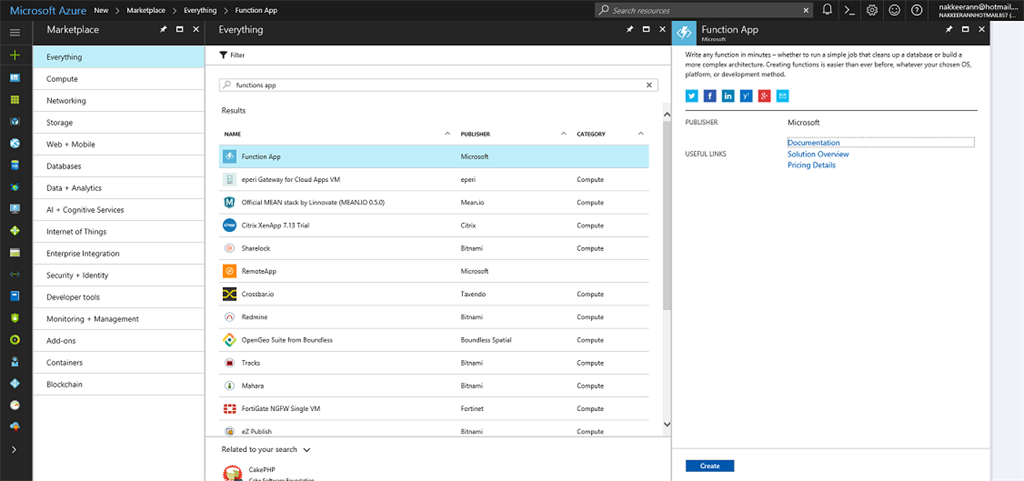
Task: Select Compute category in Marketplace
Action: click(x=62, y=79)
